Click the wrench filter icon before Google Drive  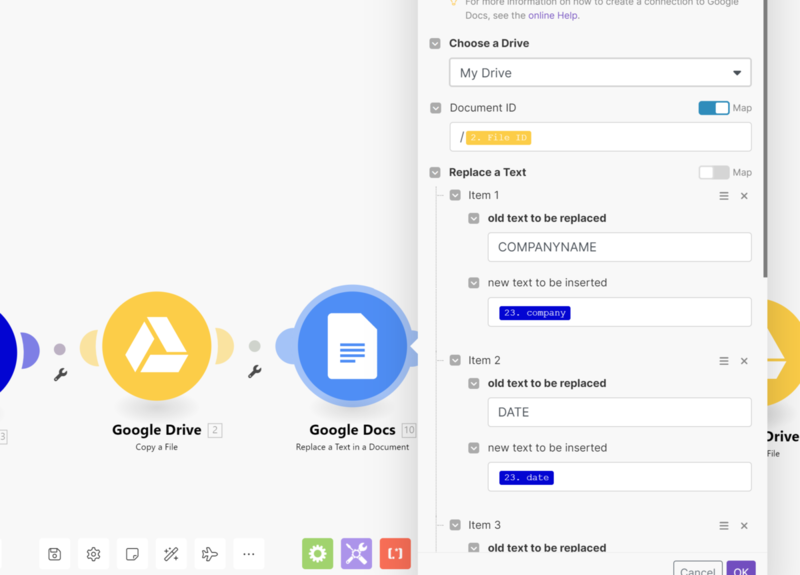click(60, 375)
